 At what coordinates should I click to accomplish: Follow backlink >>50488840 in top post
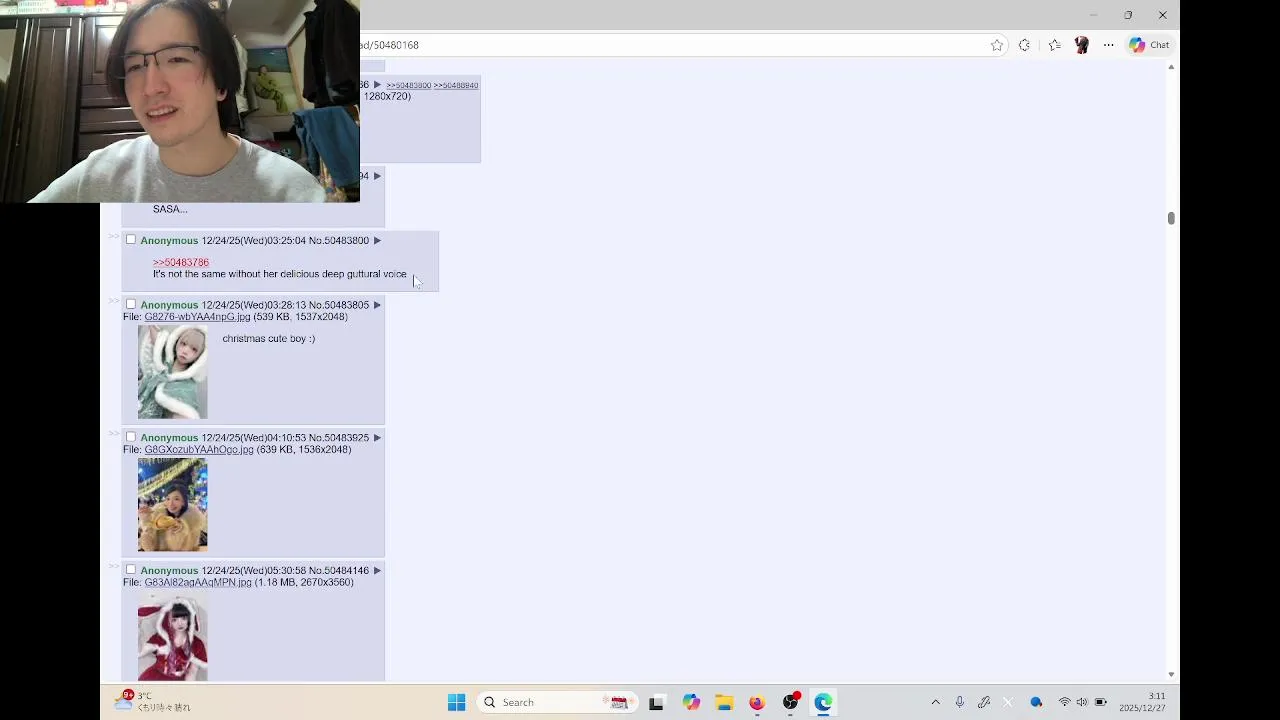(x=456, y=86)
